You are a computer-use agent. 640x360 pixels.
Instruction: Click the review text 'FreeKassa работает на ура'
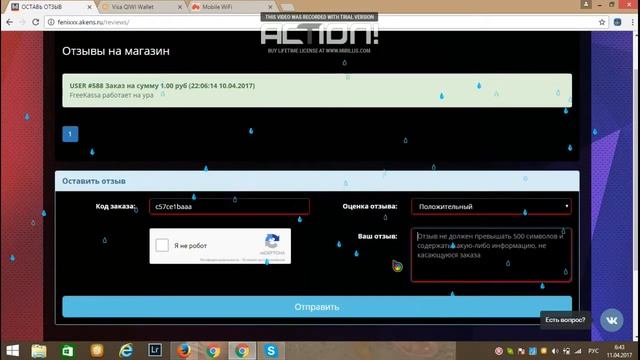111,95
